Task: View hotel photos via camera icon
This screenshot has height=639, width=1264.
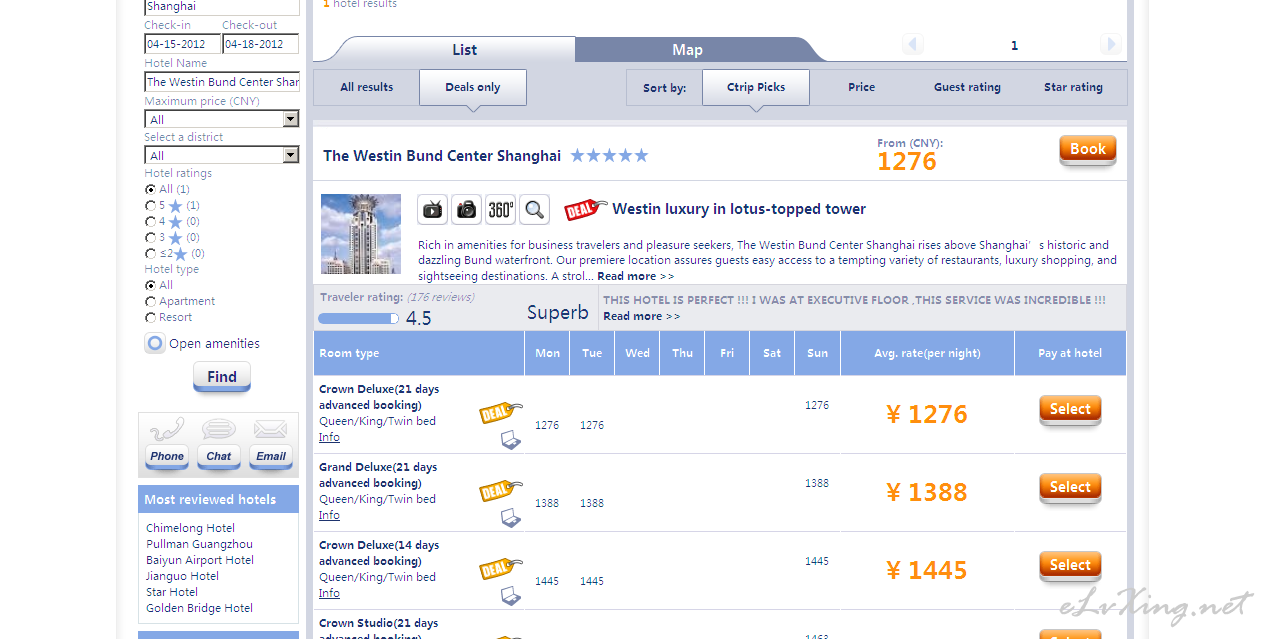Action: [x=467, y=209]
